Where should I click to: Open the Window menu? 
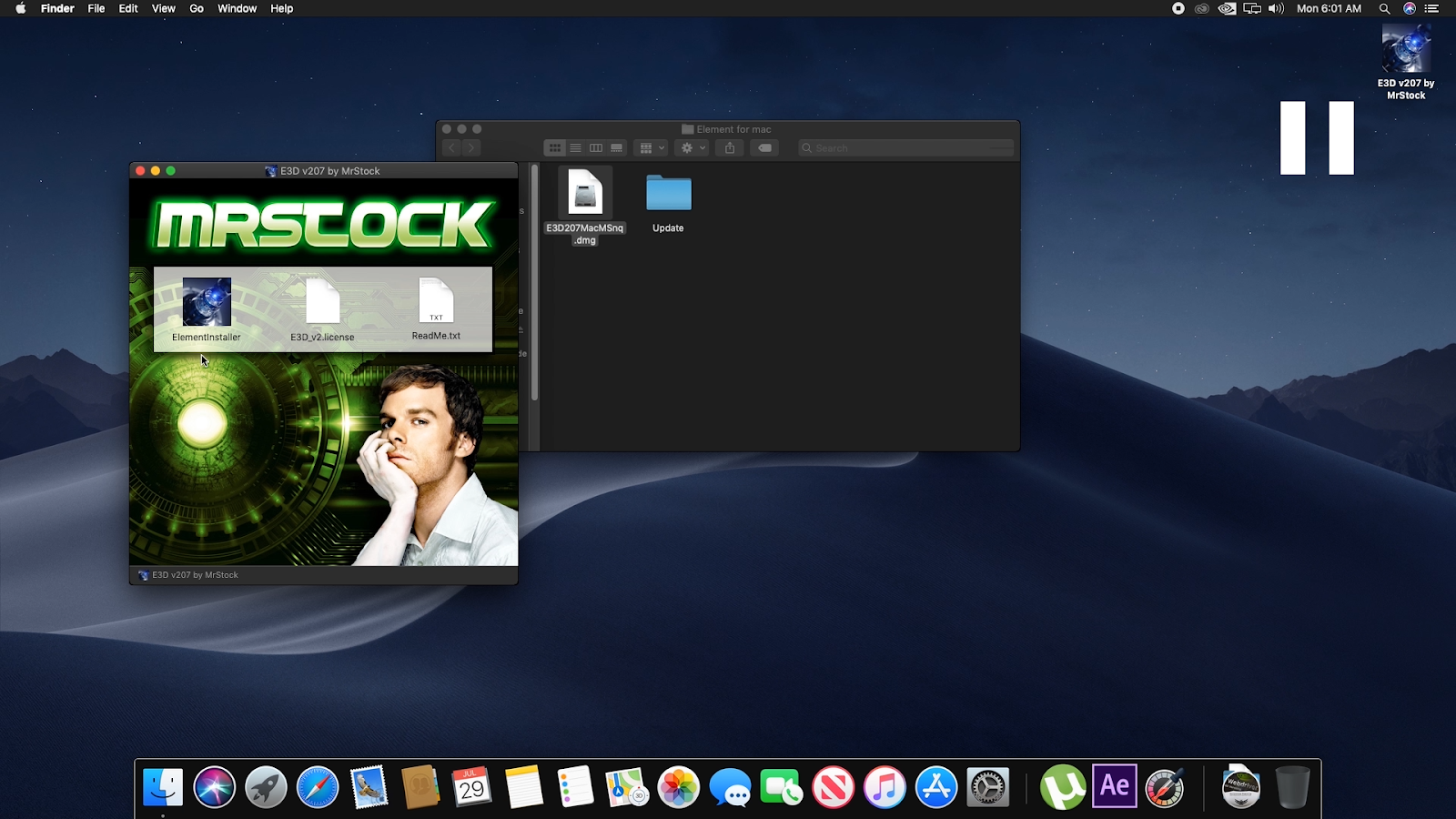237,8
